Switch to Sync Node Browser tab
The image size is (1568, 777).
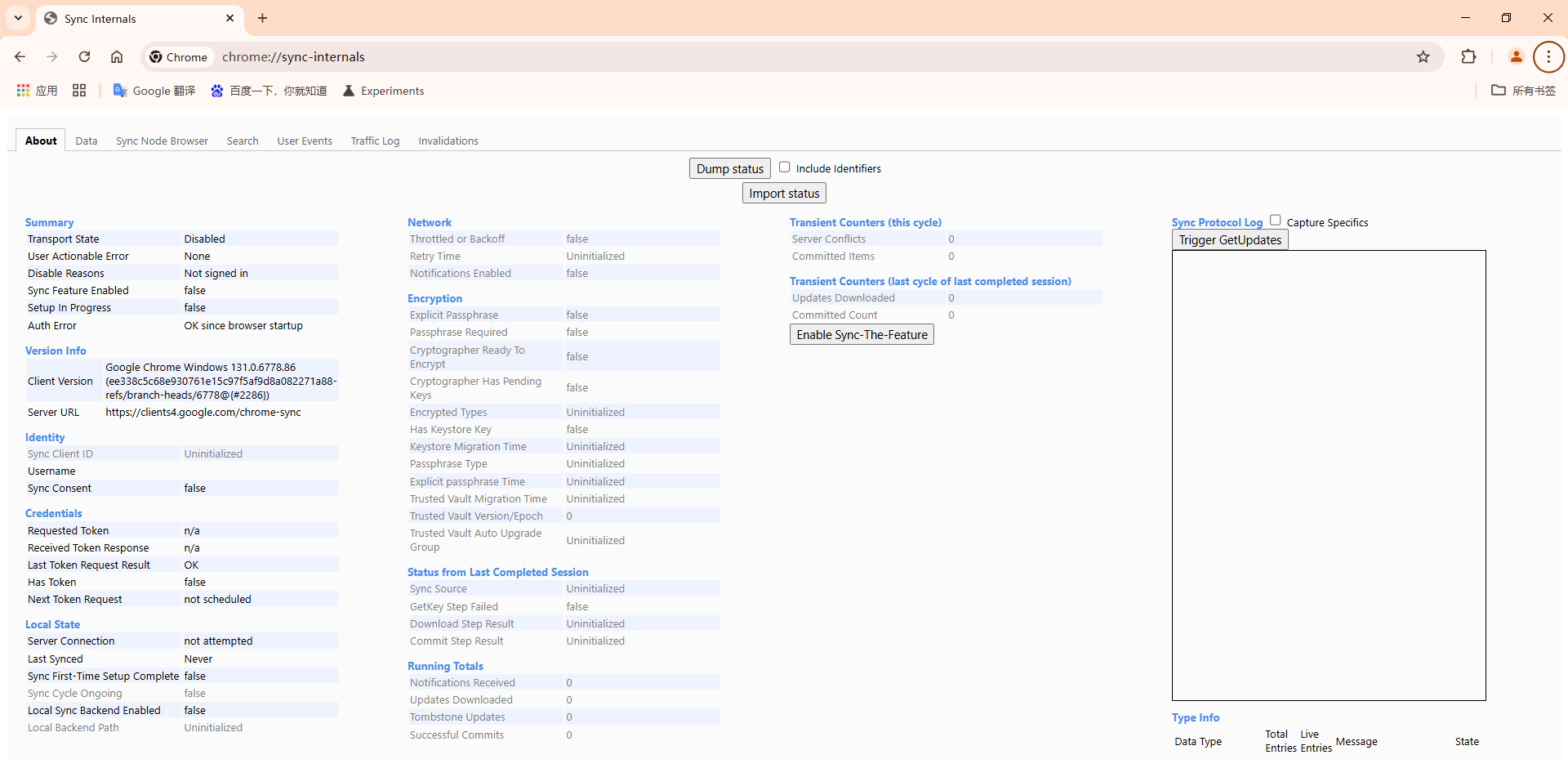pos(162,141)
